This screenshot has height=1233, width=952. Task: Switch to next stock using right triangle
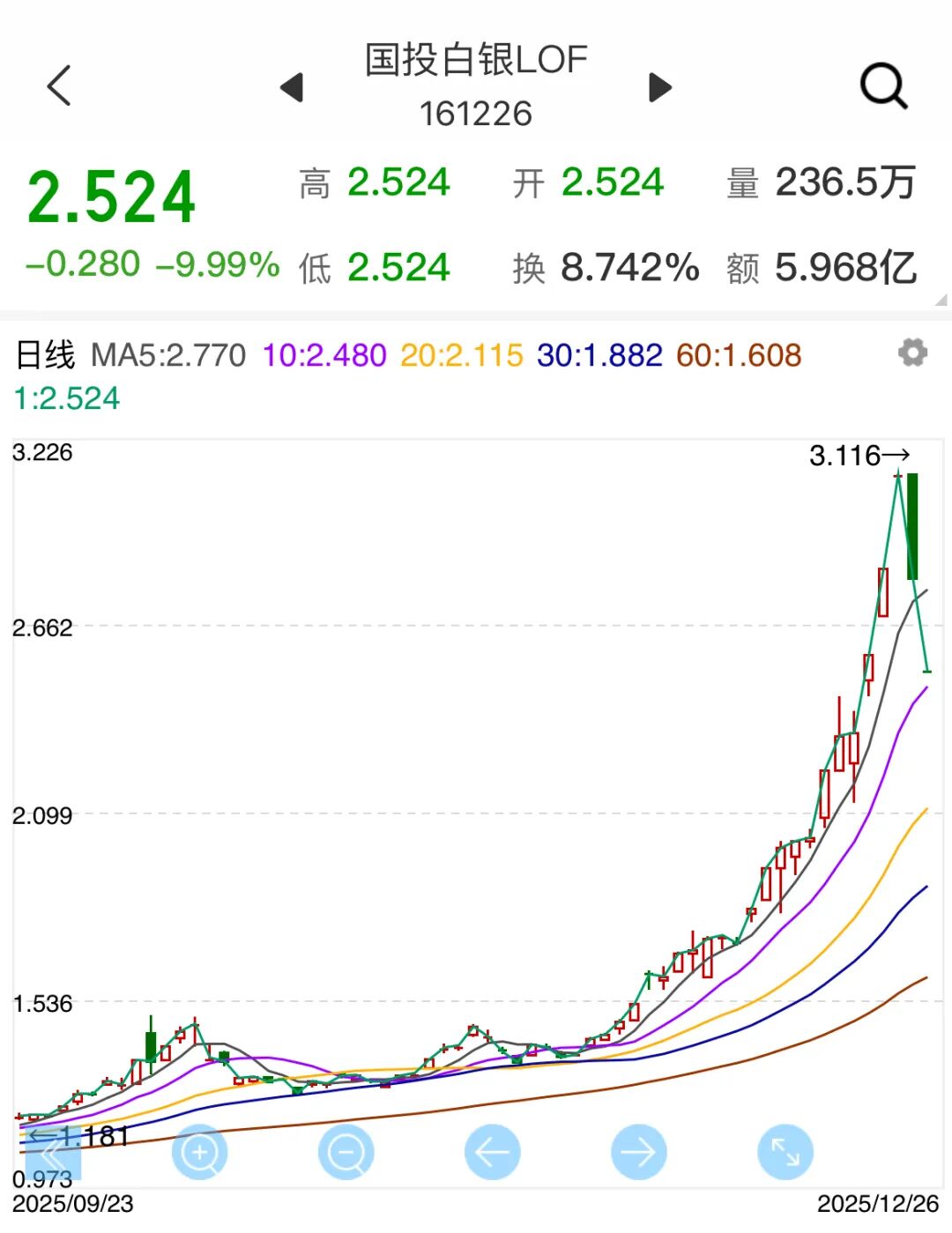659,87
